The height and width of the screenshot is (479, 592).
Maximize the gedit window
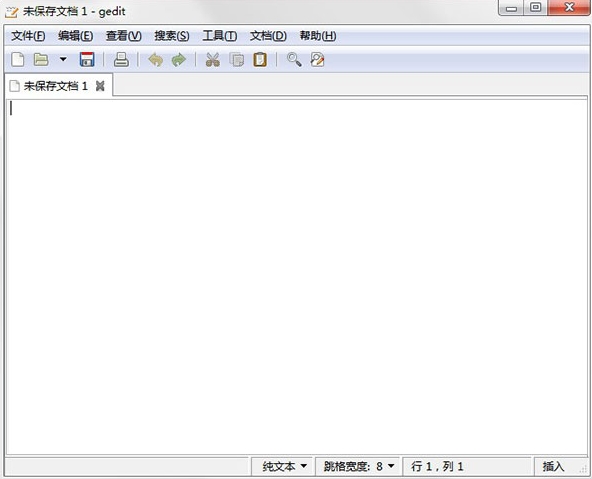click(535, 8)
